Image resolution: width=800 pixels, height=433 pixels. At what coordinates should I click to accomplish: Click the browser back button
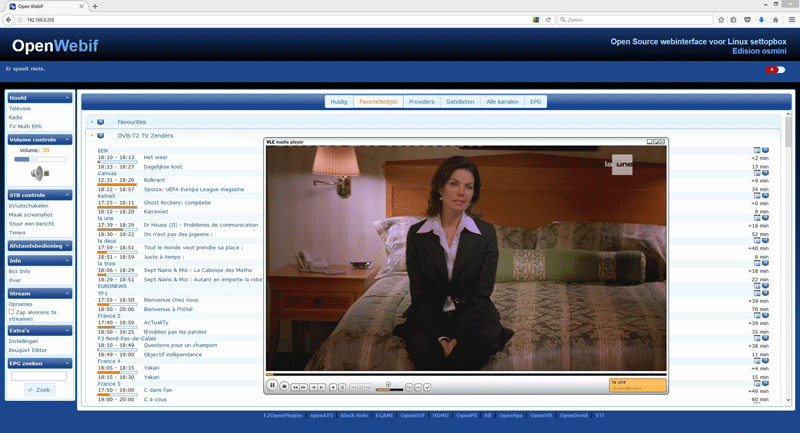8,20
